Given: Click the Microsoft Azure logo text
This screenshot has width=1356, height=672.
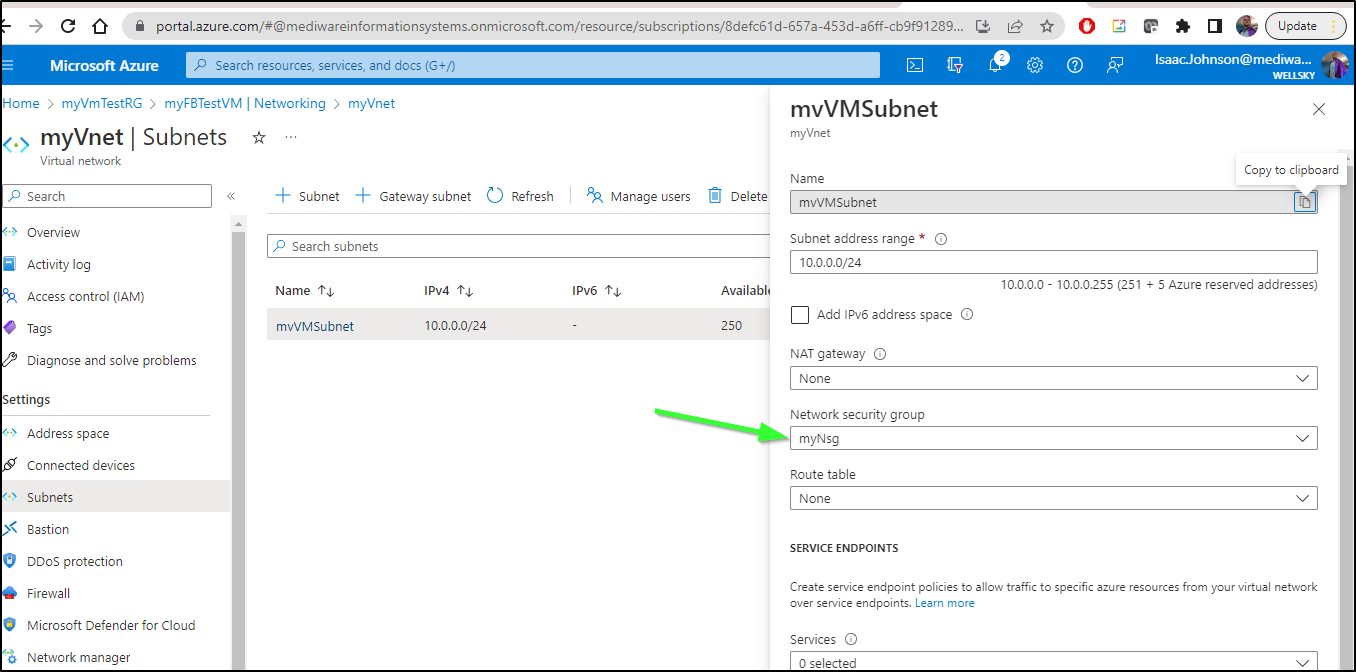Looking at the screenshot, I should [104, 65].
